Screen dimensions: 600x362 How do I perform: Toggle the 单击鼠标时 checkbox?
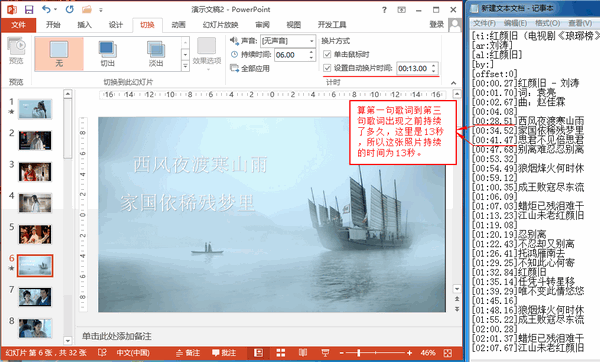(327, 54)
